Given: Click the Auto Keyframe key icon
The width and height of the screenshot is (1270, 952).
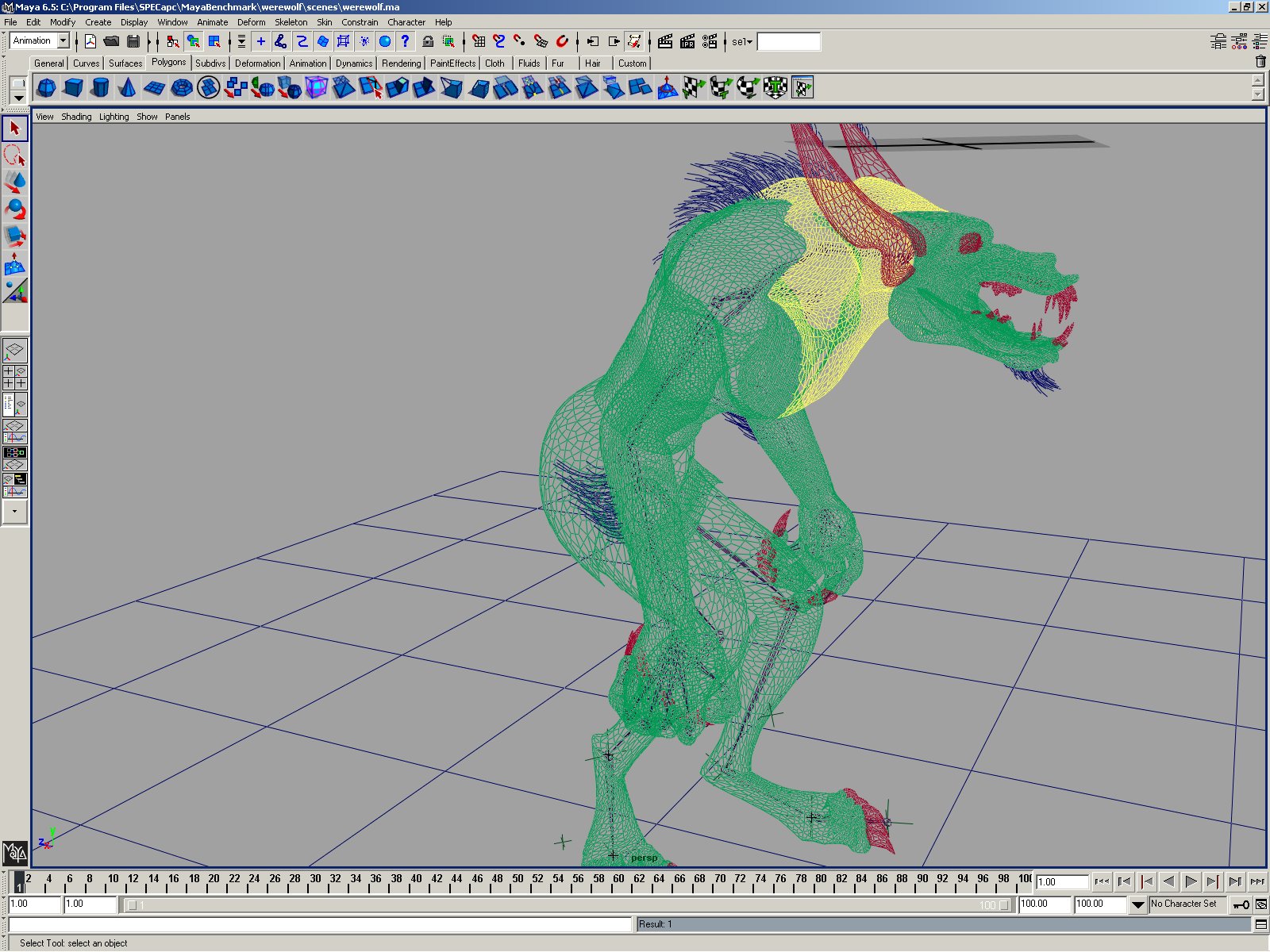Looking at the screenshot, I should [1241, 904].
